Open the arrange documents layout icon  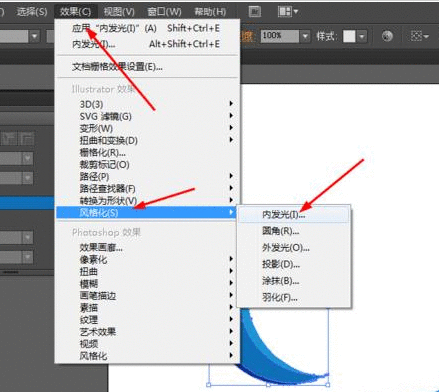pos(288,12)
